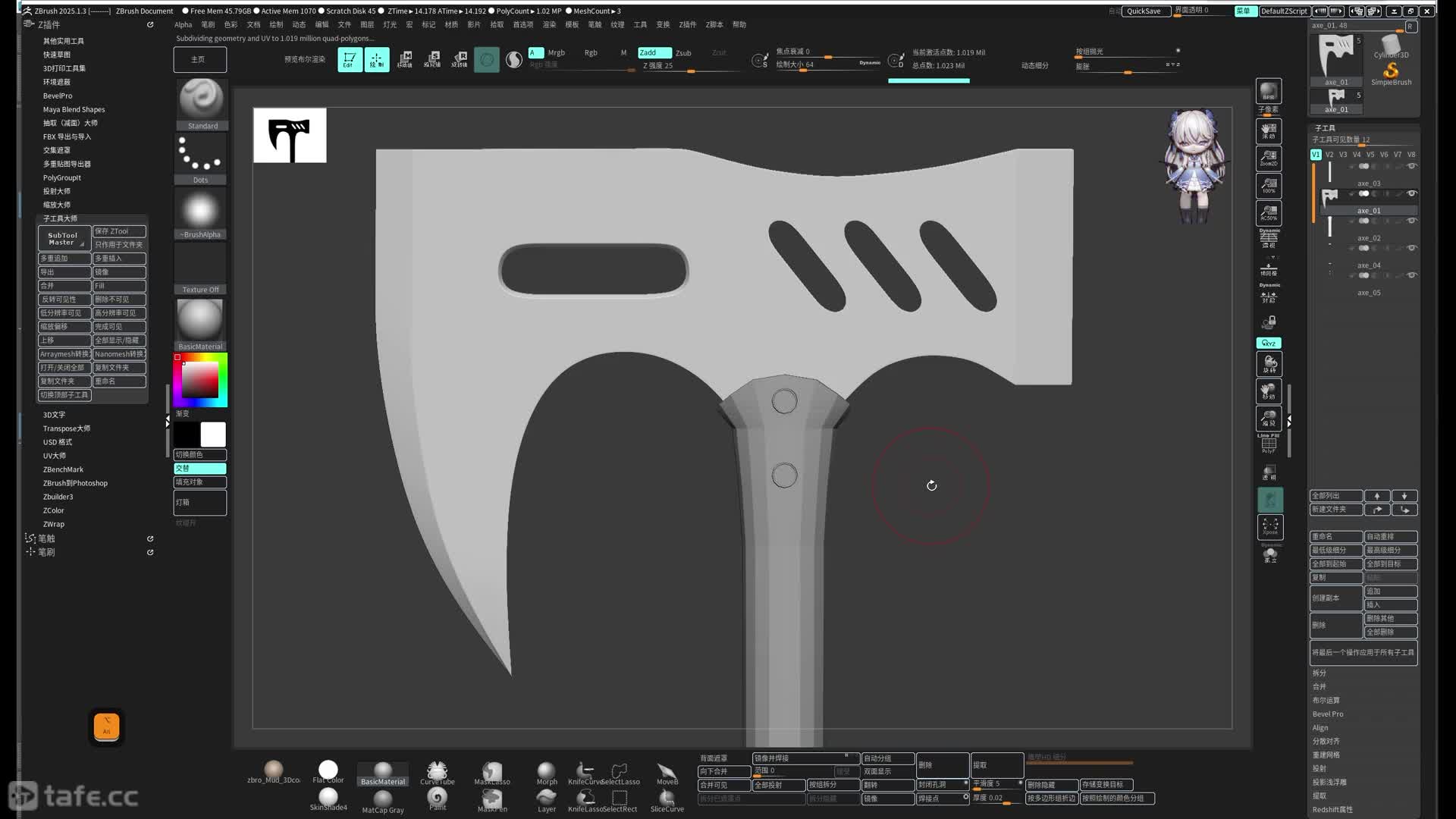Toggle the Xyz rotation button

[1269, 343]
